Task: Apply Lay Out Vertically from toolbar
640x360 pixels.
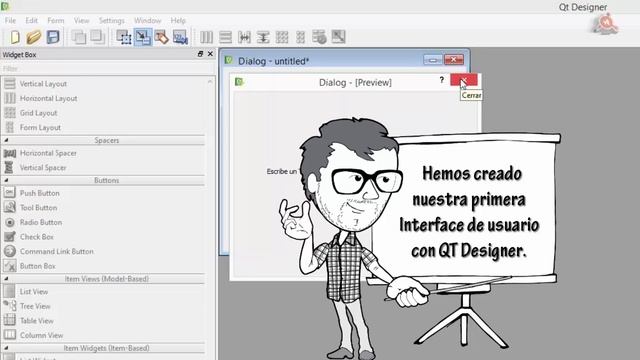Action: tap(225, 37)
